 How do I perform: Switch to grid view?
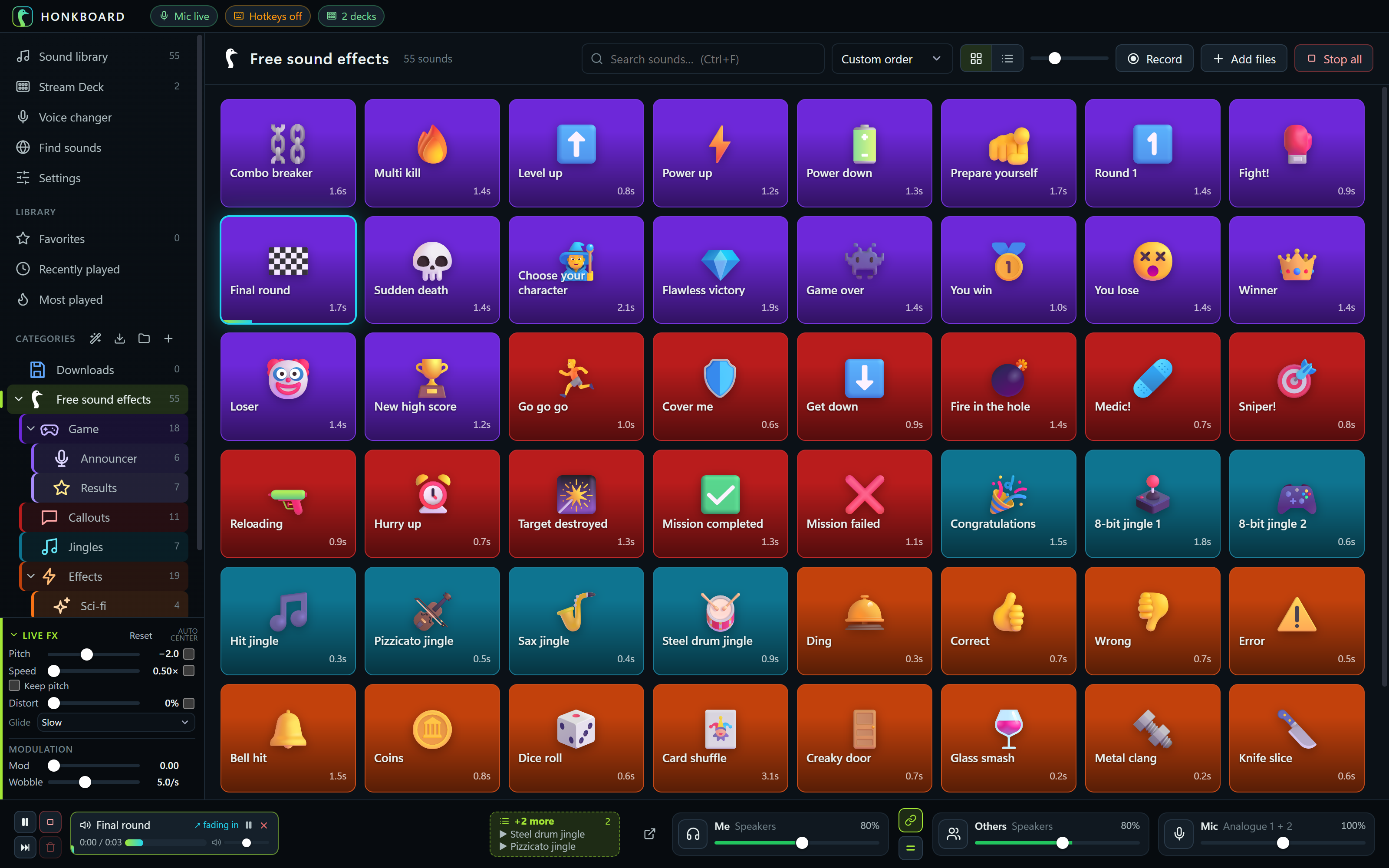[x=976, y=59]
